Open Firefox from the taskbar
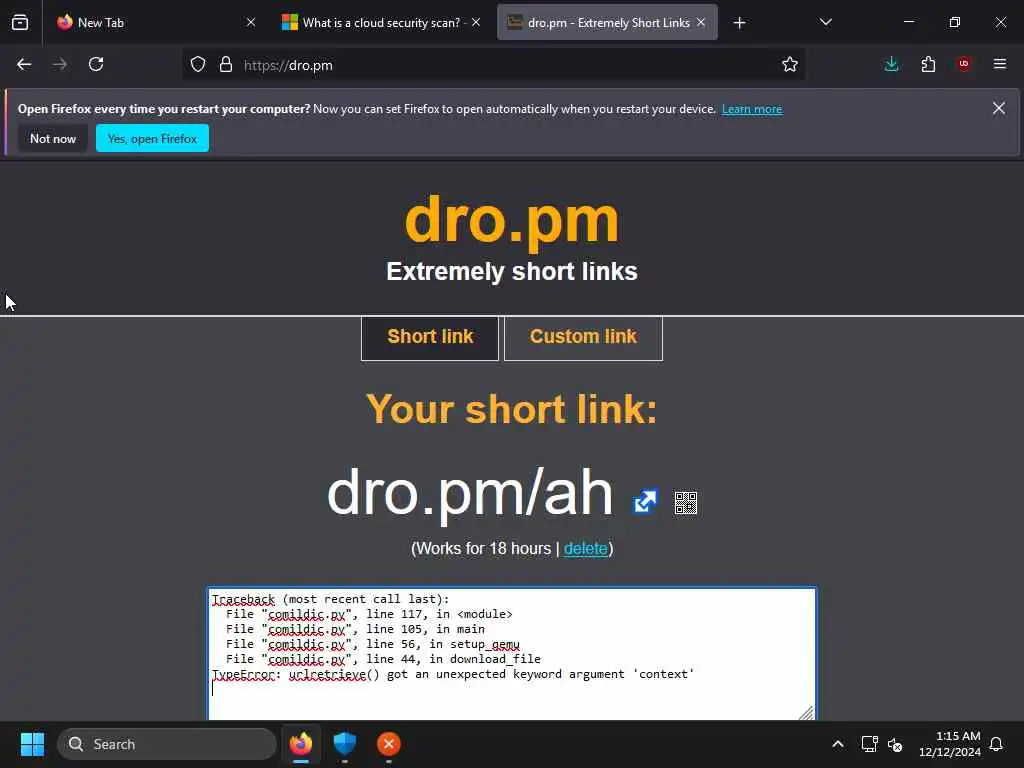1024x768 pixels. 300,744
